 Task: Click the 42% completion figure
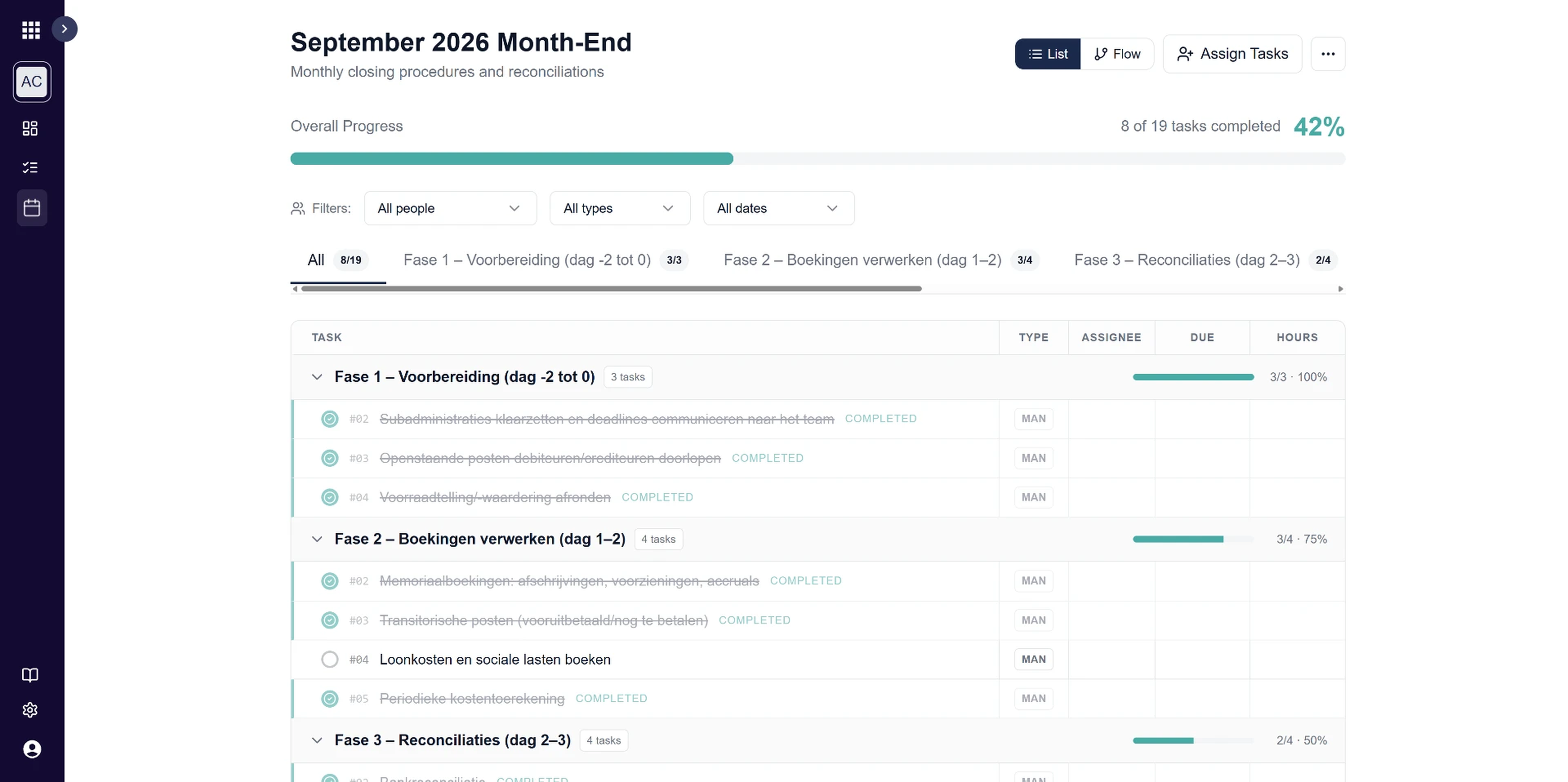tap(1319, 127)
